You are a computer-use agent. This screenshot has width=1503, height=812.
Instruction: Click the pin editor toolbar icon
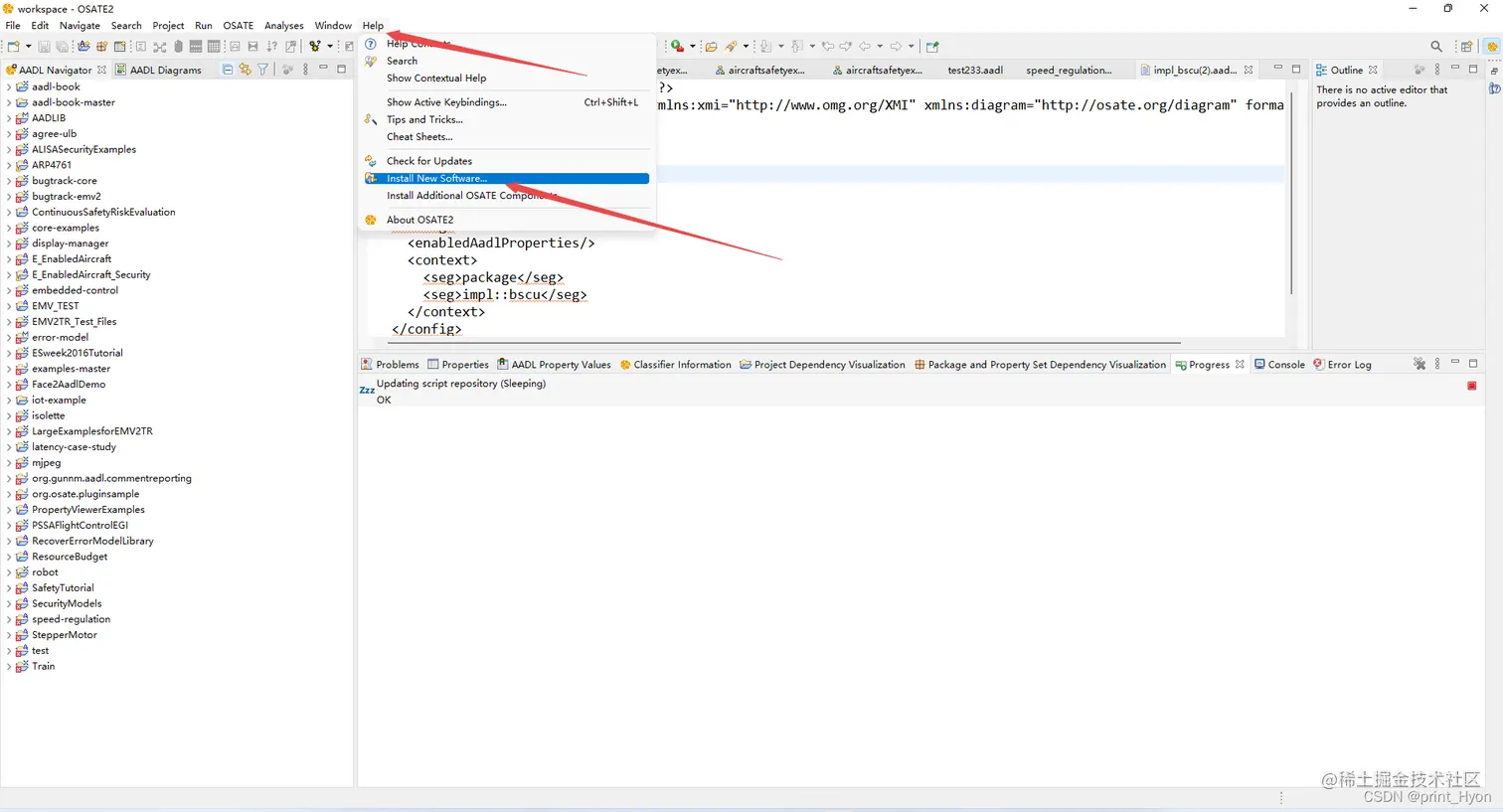pyautogui.click(x=931, y=46)
